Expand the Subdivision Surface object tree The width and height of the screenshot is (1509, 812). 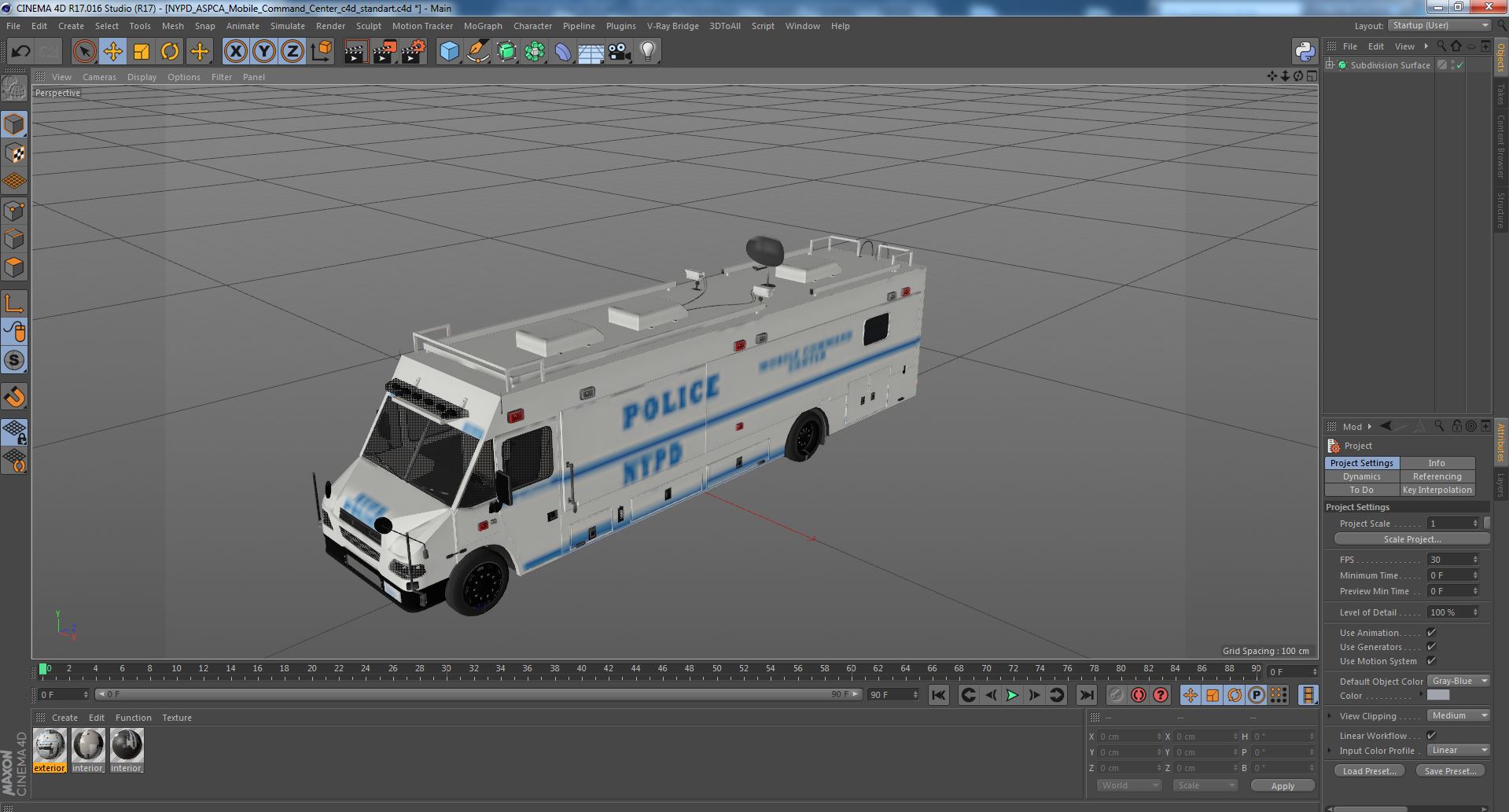click(1330, 65)
